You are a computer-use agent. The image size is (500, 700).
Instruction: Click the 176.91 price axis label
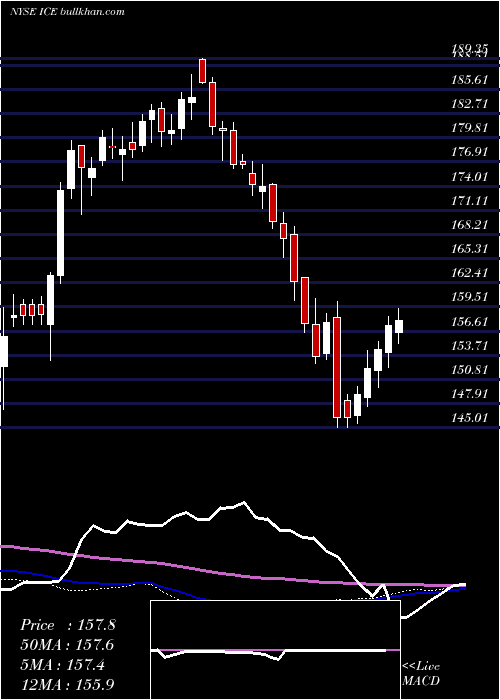pos(470,153)
